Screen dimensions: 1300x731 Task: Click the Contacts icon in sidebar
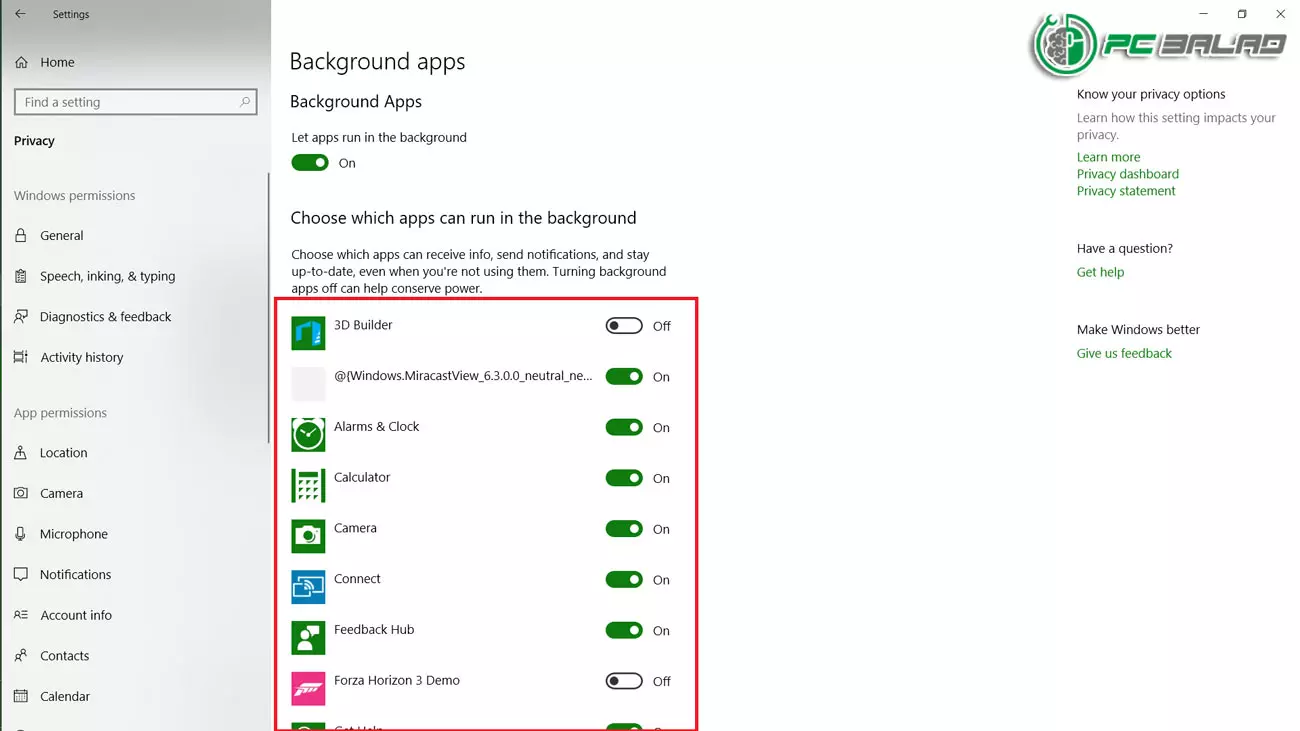pos(21,656)
